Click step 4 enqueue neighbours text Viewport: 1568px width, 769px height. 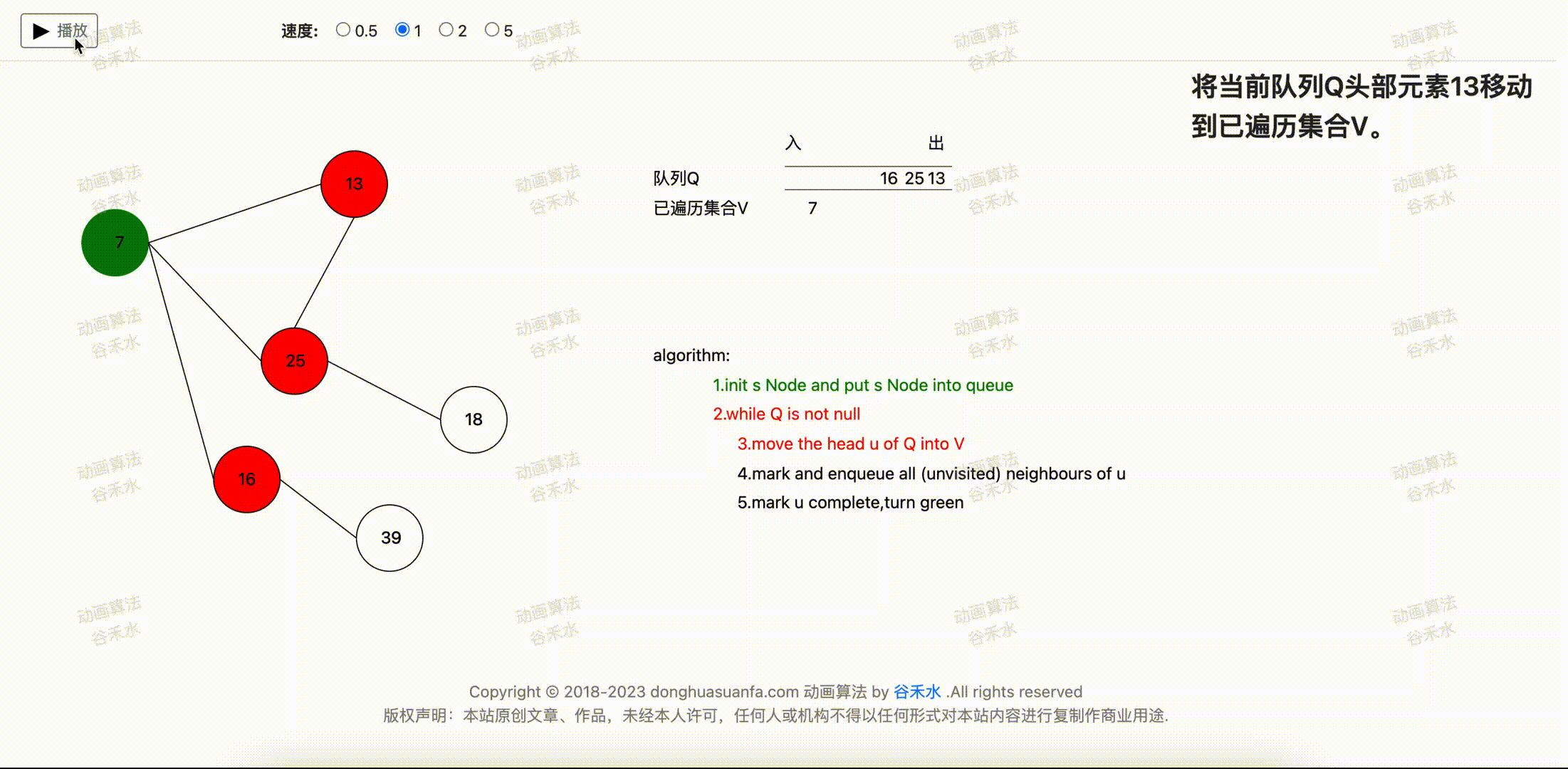coord(931,474)
